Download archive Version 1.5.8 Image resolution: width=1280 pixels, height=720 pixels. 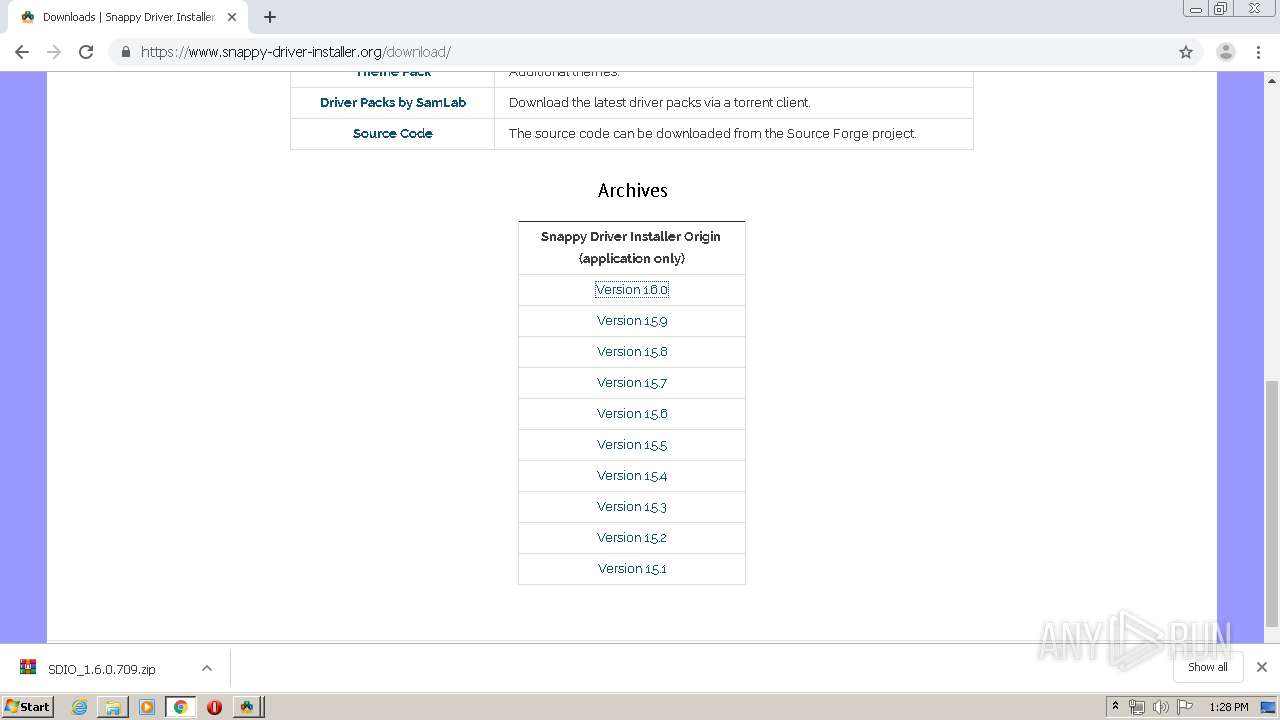(x=632, y=351)
